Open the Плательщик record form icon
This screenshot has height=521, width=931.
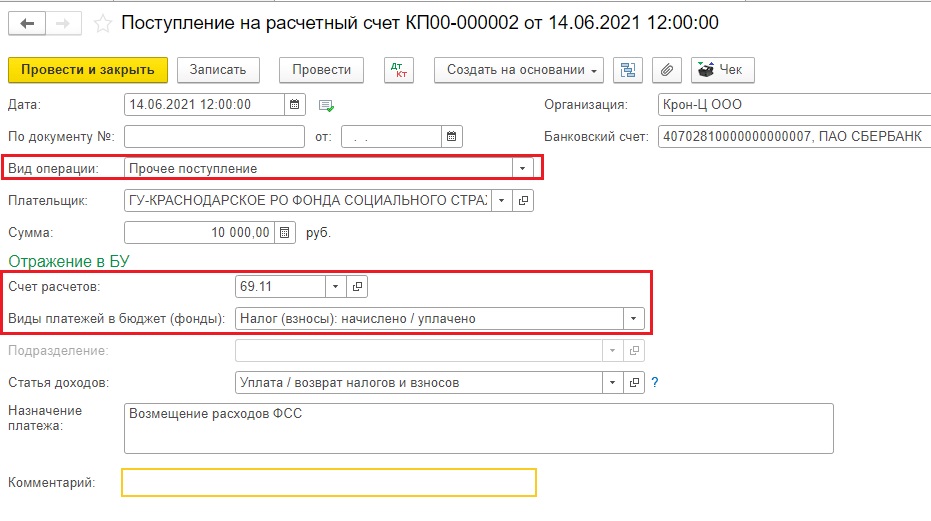point(524,200)
